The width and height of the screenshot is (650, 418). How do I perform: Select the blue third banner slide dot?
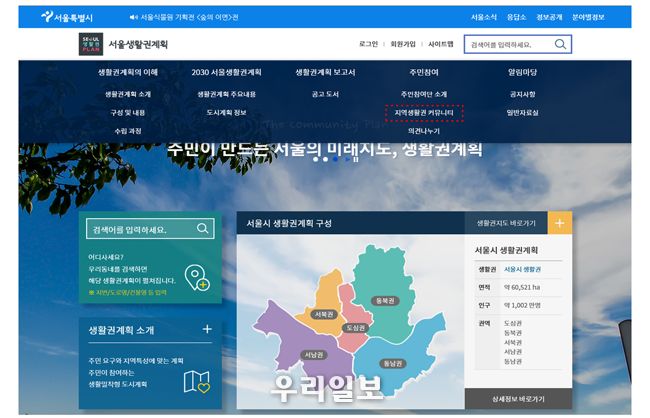click(336, 159)
